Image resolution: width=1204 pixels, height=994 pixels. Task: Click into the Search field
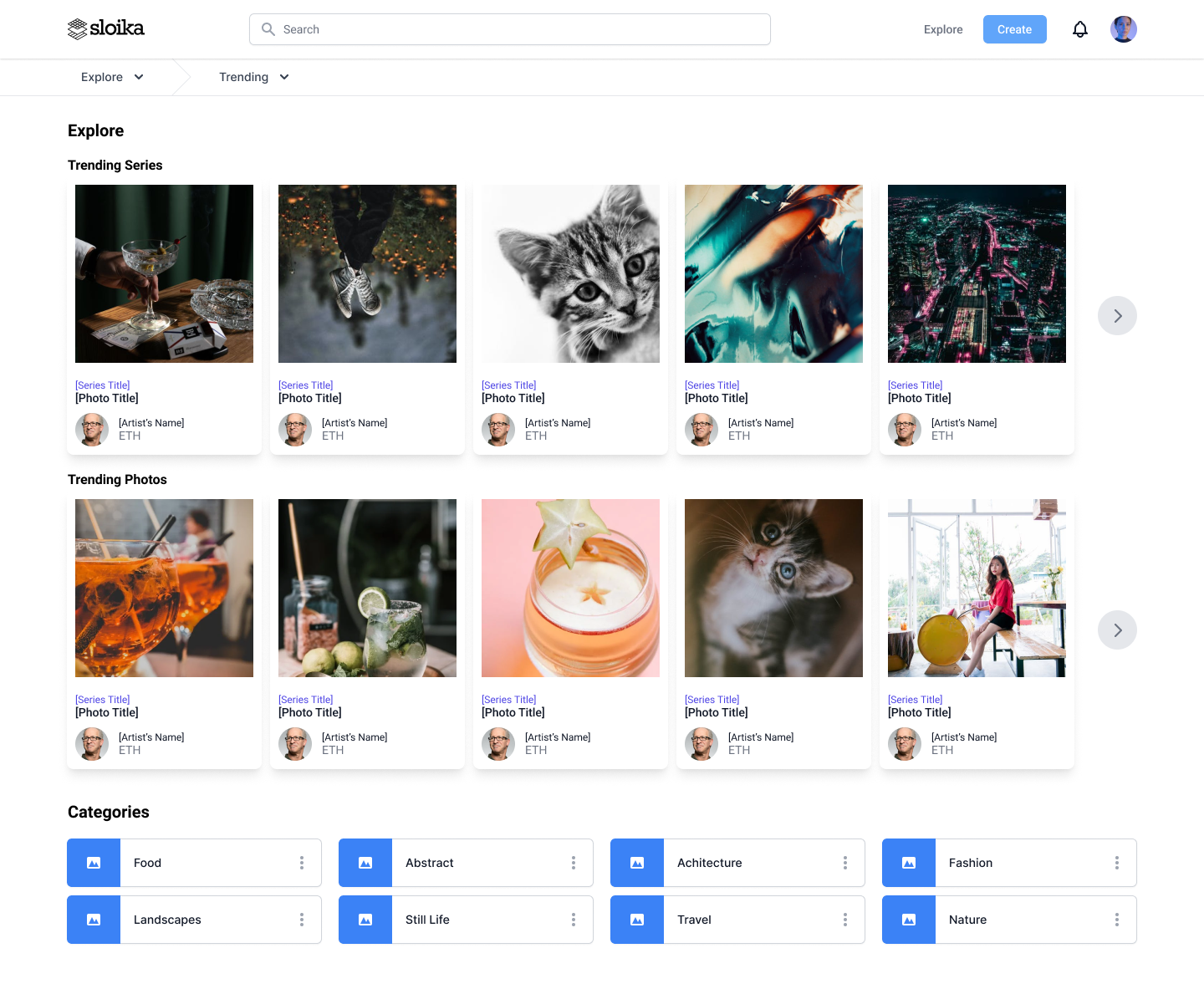click(510, 29)
